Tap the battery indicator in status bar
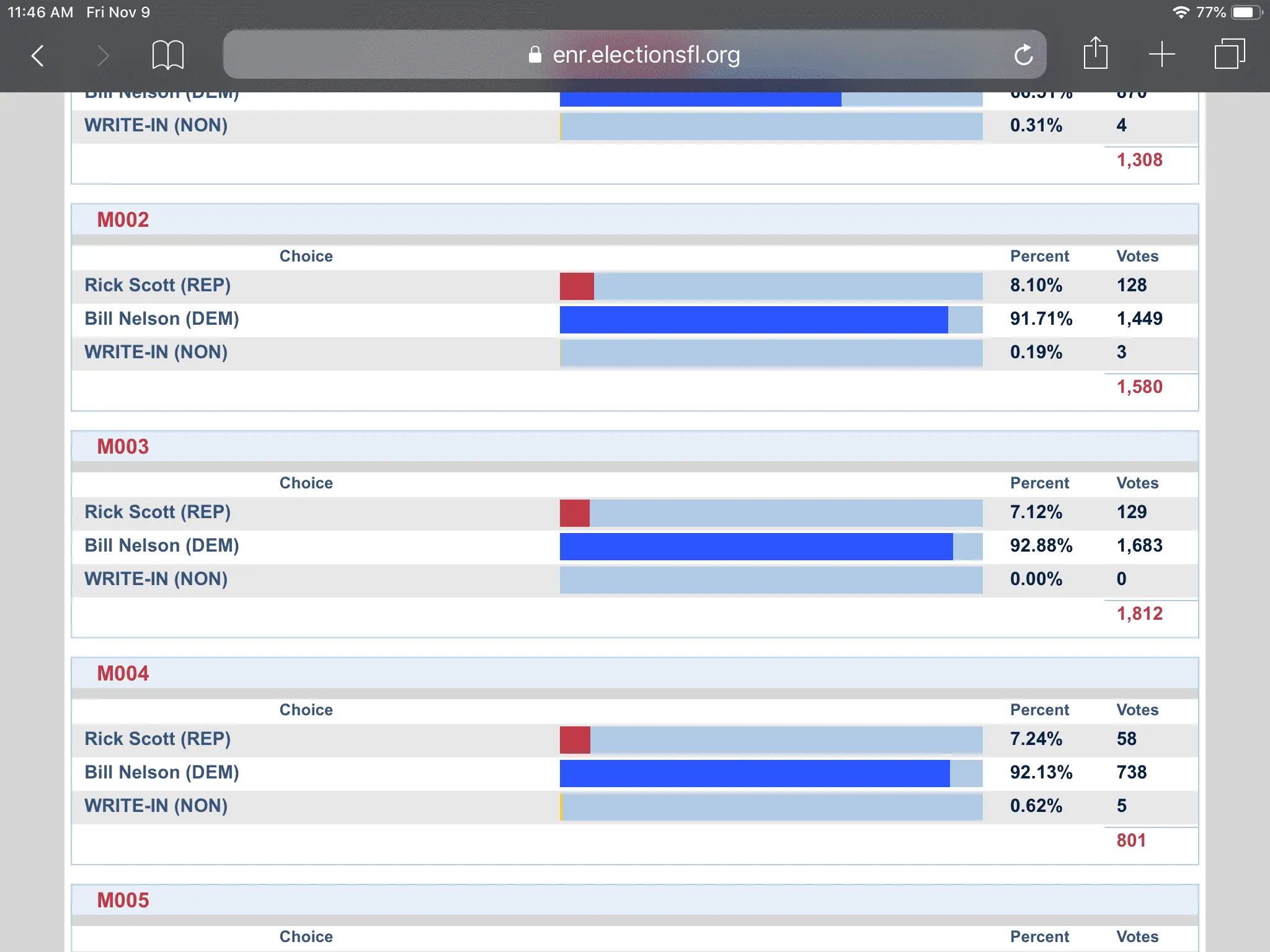The image size is (1270, 952). coord(1245,12)
